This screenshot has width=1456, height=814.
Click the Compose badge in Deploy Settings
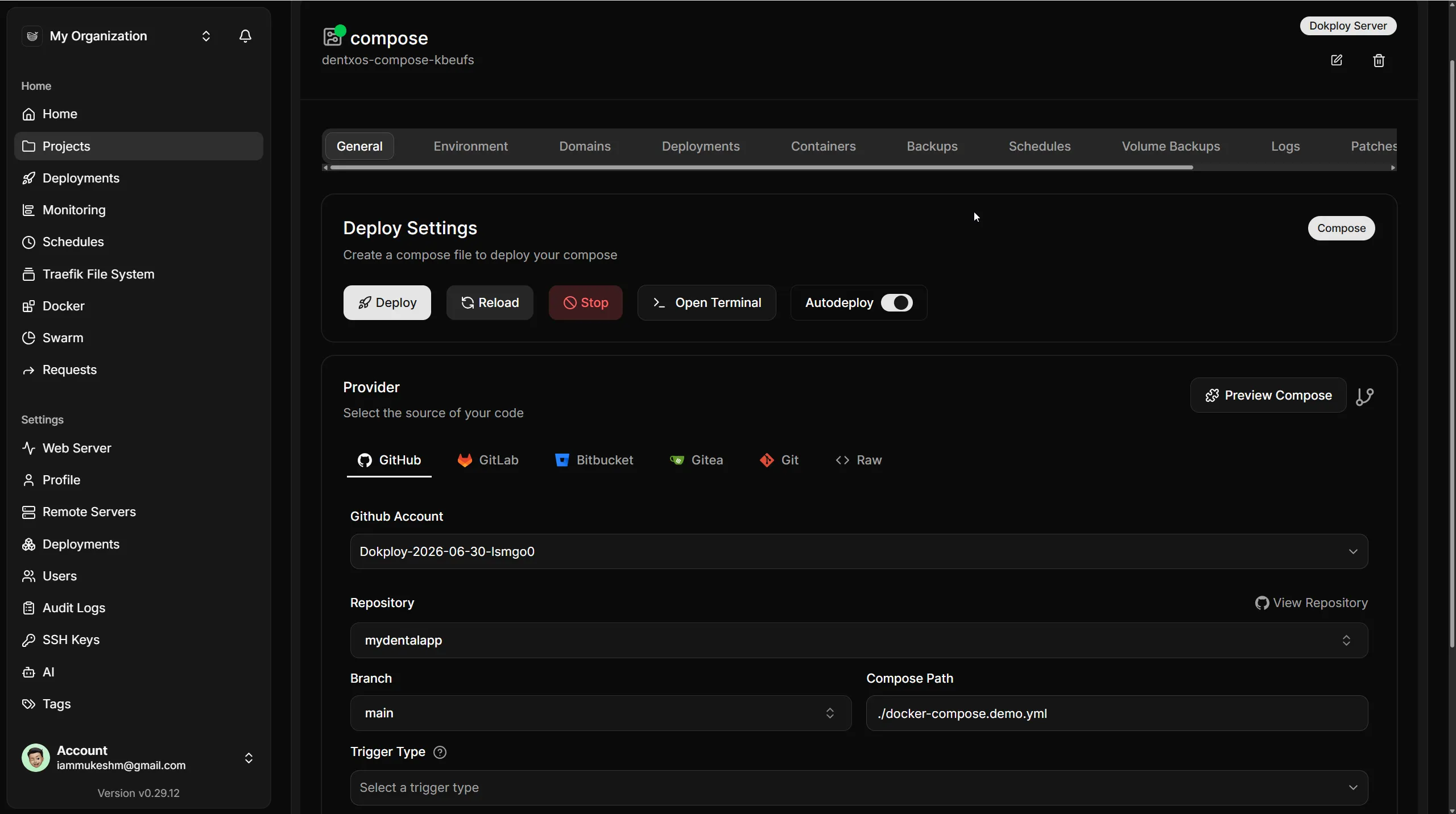click(1341, 228)
